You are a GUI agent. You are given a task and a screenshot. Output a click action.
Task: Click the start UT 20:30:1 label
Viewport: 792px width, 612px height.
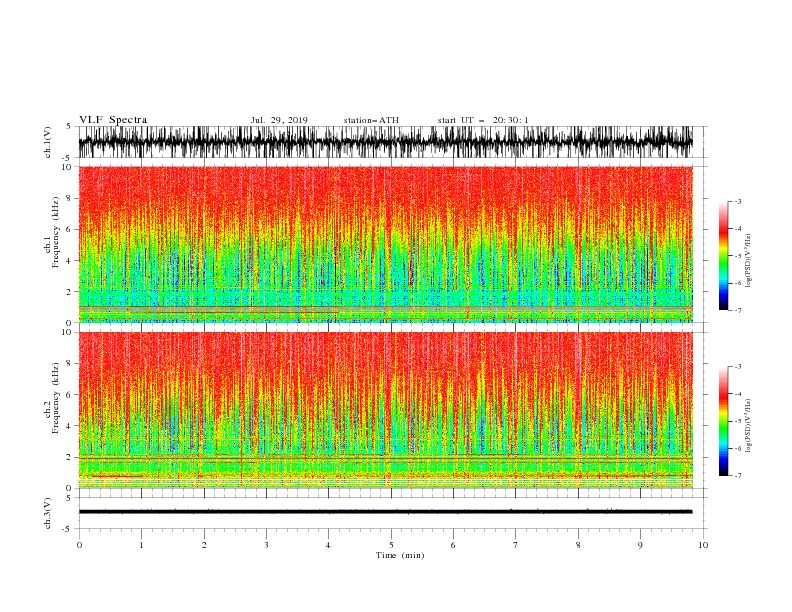(x=483, y=120)
